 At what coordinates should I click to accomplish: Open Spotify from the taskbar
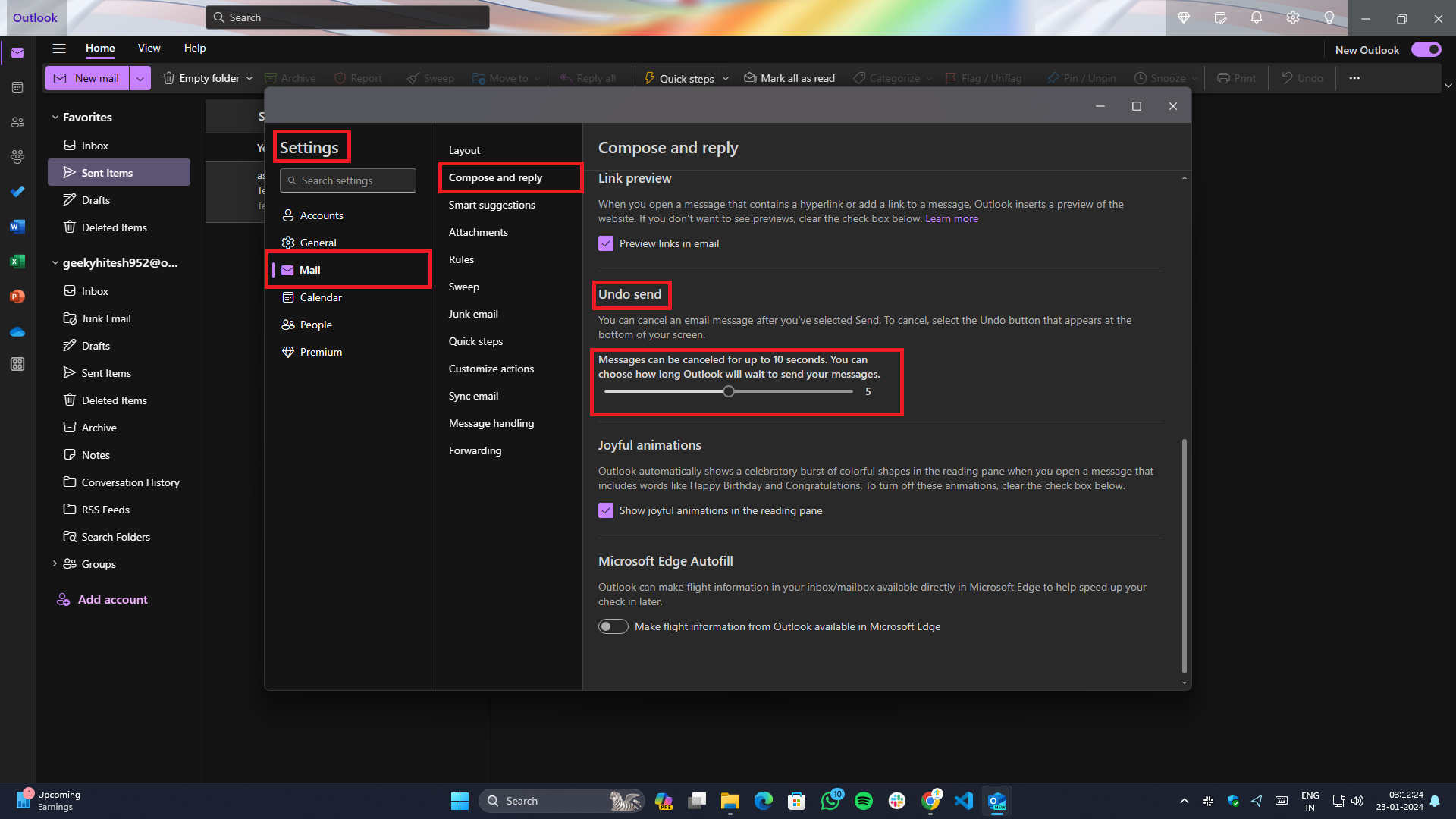864,801
